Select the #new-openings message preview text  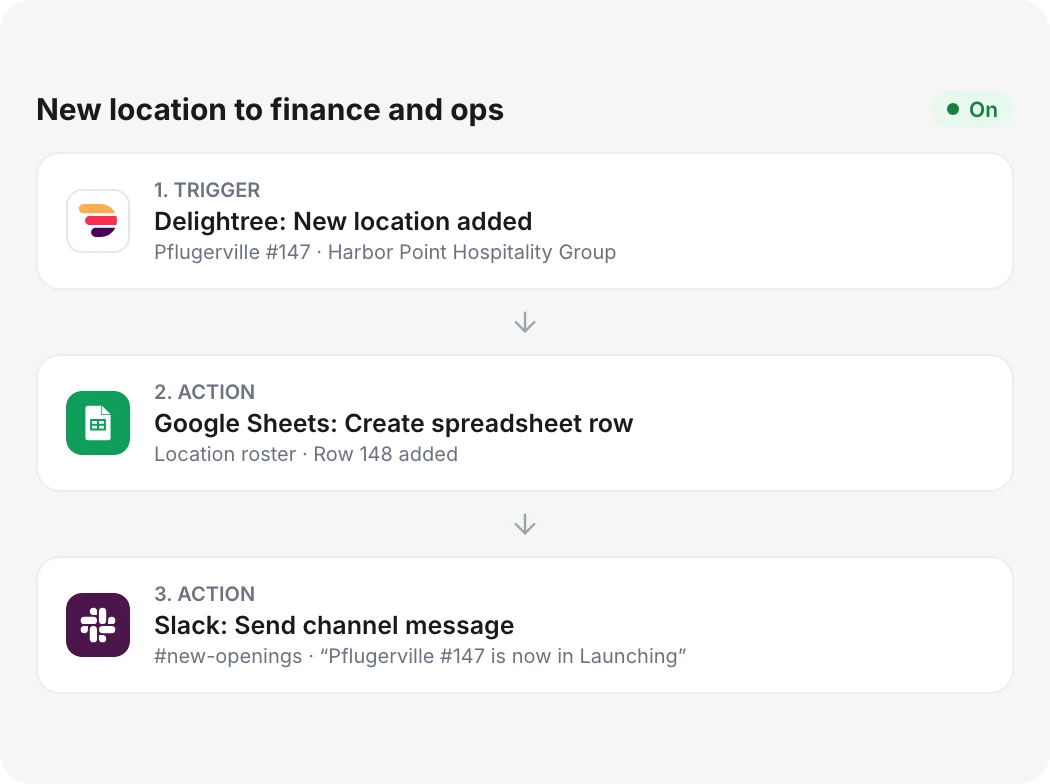(x=420, y=656)
